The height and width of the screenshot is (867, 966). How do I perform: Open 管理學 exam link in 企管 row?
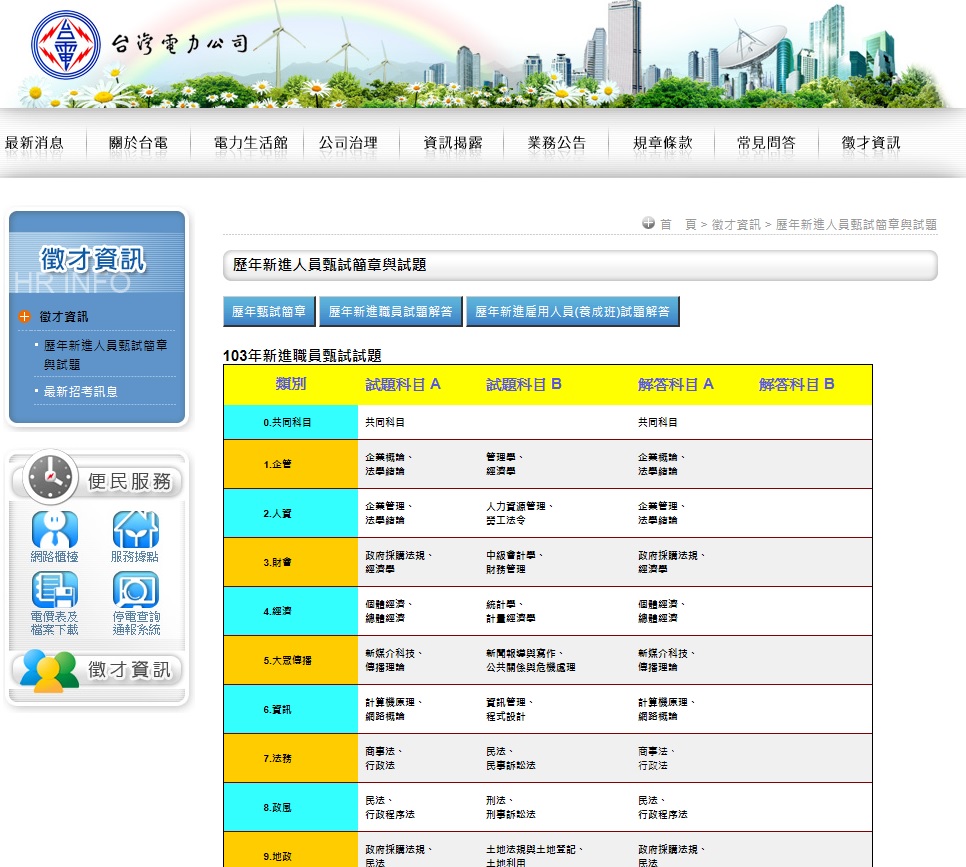coord(503,457)
